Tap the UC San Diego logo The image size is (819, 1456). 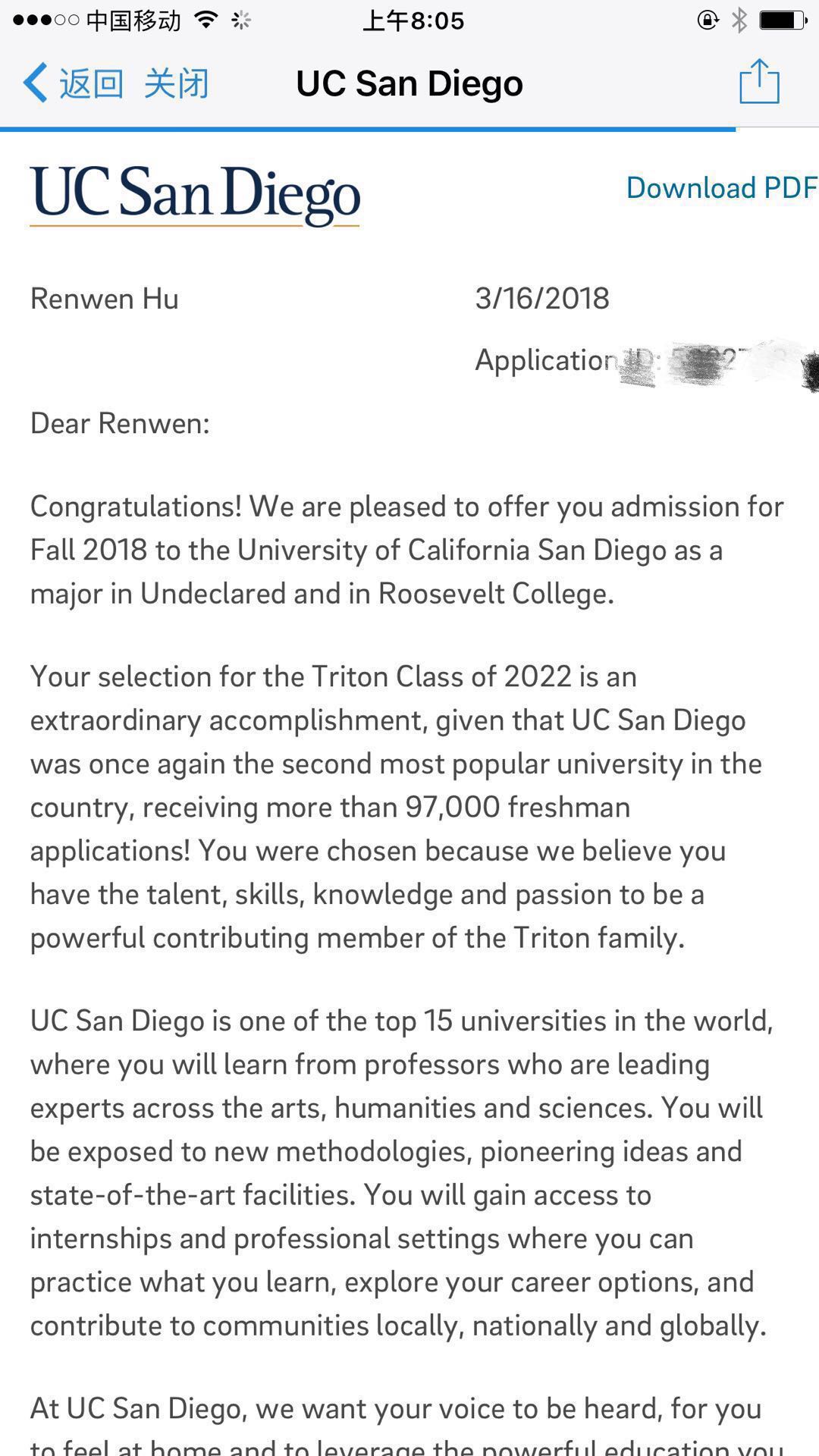point(195,195)
